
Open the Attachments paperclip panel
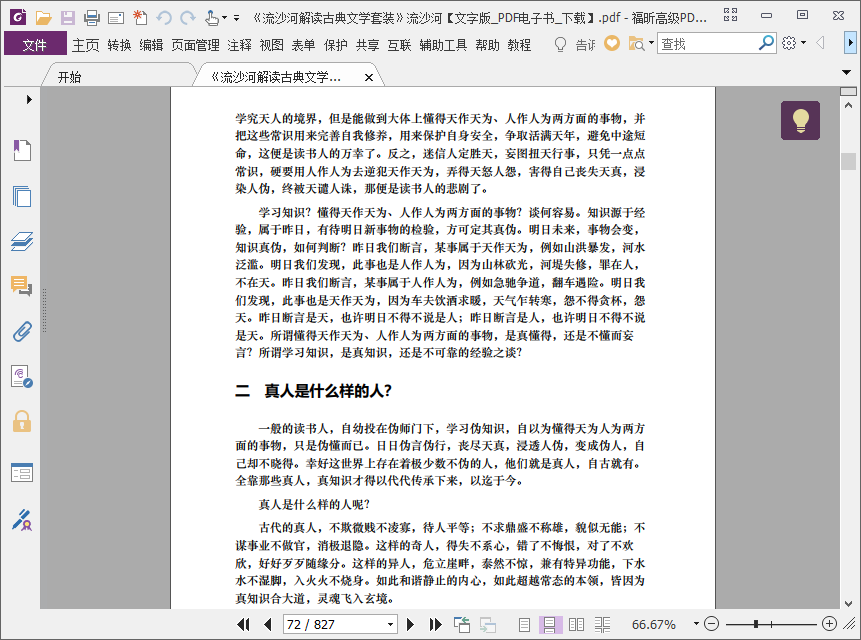coord(22,332)
